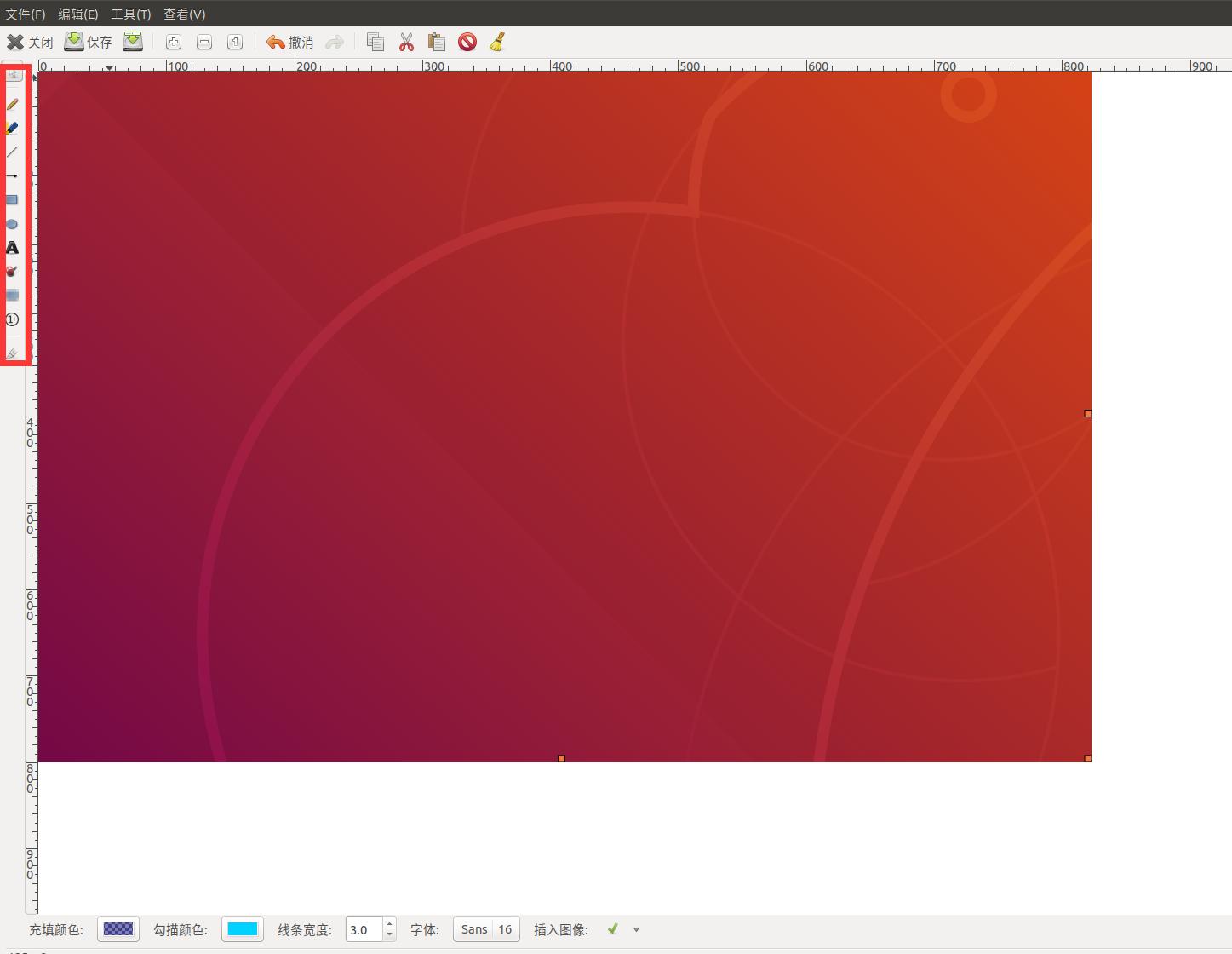Select the text tool
The image size is (1232, 954).
coord(13,248)
